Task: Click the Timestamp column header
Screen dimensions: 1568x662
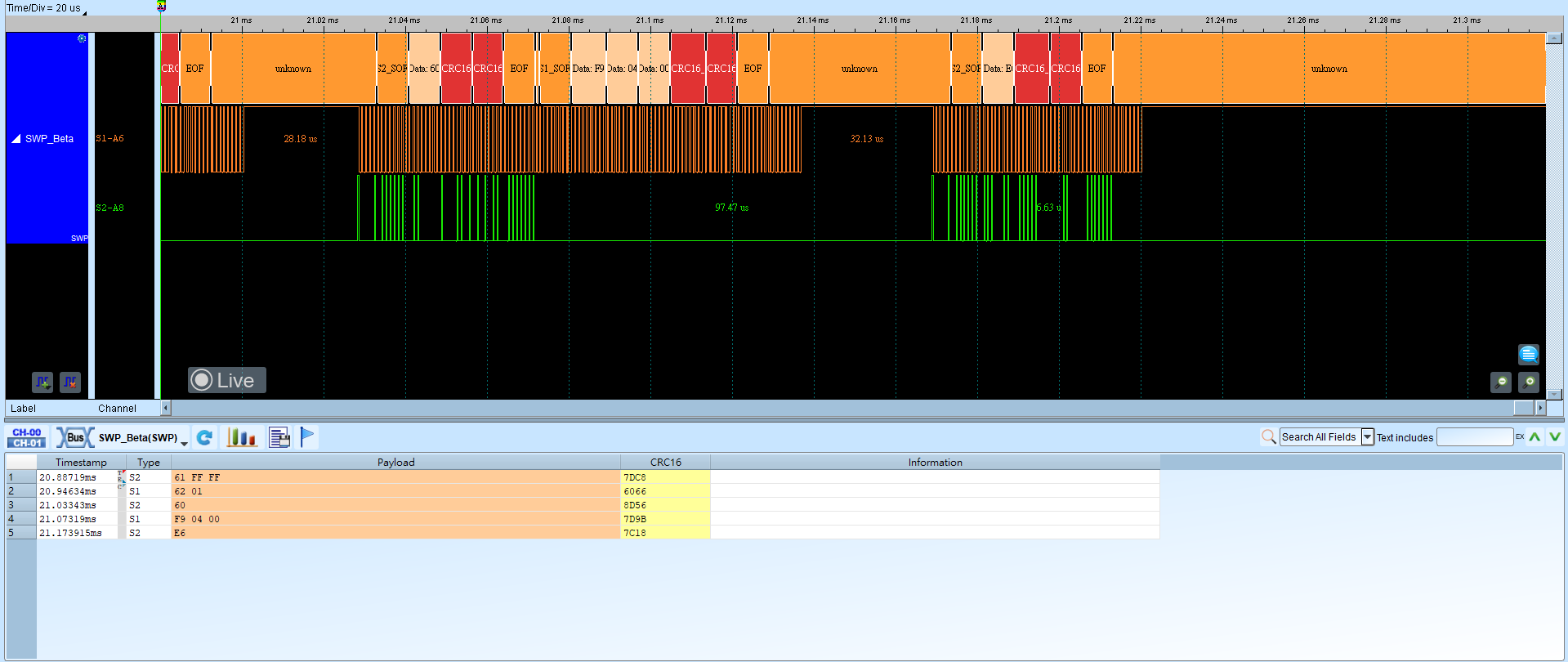Action: (81, 463)
